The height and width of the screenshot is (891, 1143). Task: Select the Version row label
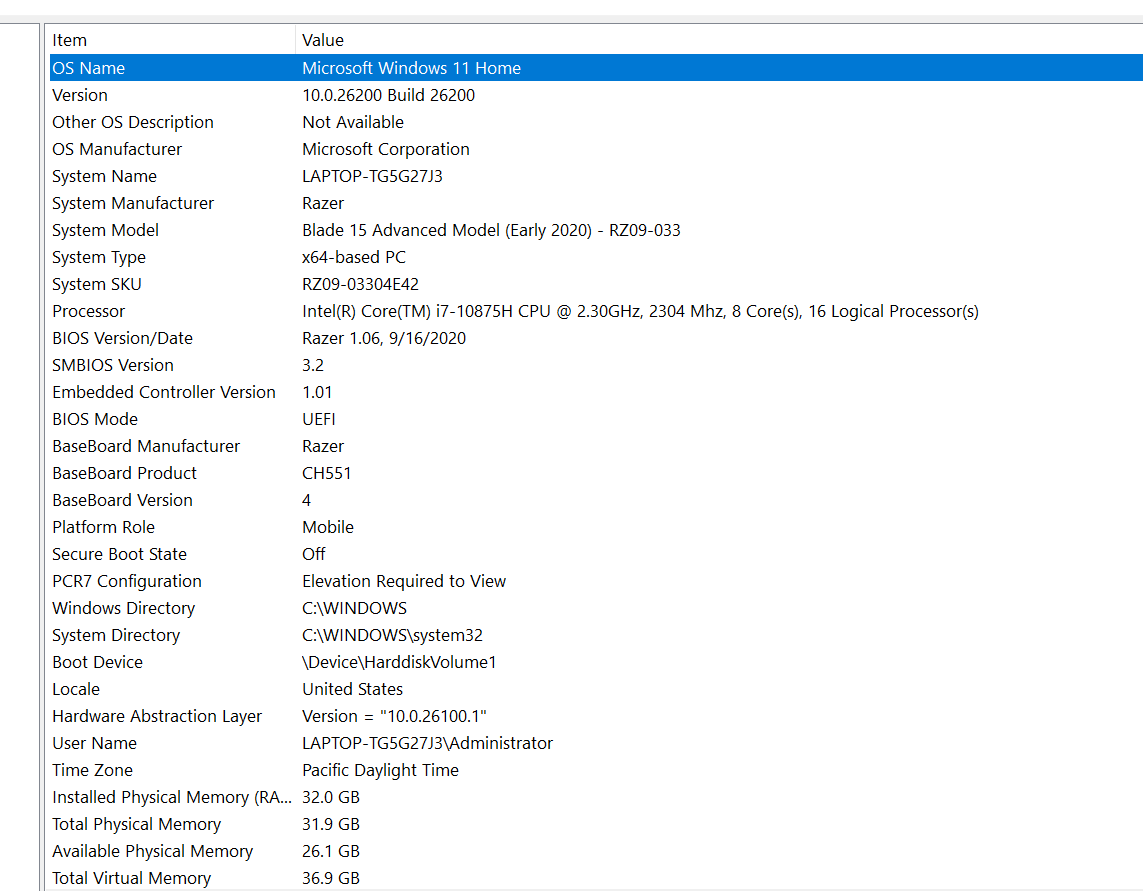click(79, 95)
